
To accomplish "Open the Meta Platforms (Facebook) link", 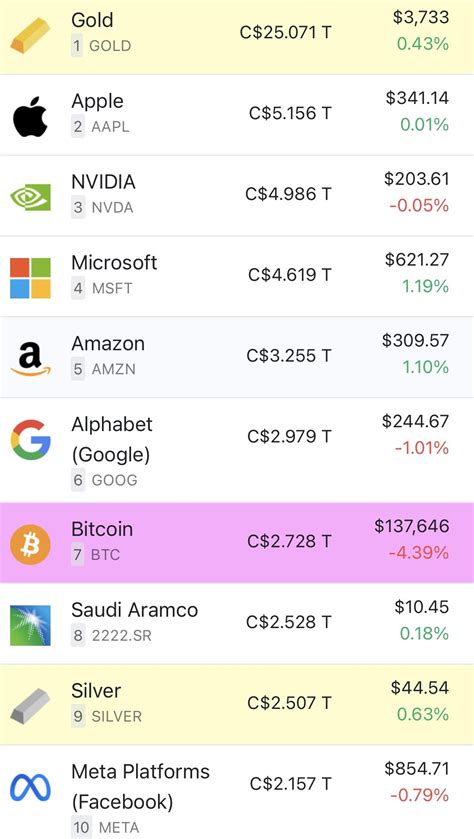I will pos(141,787).
